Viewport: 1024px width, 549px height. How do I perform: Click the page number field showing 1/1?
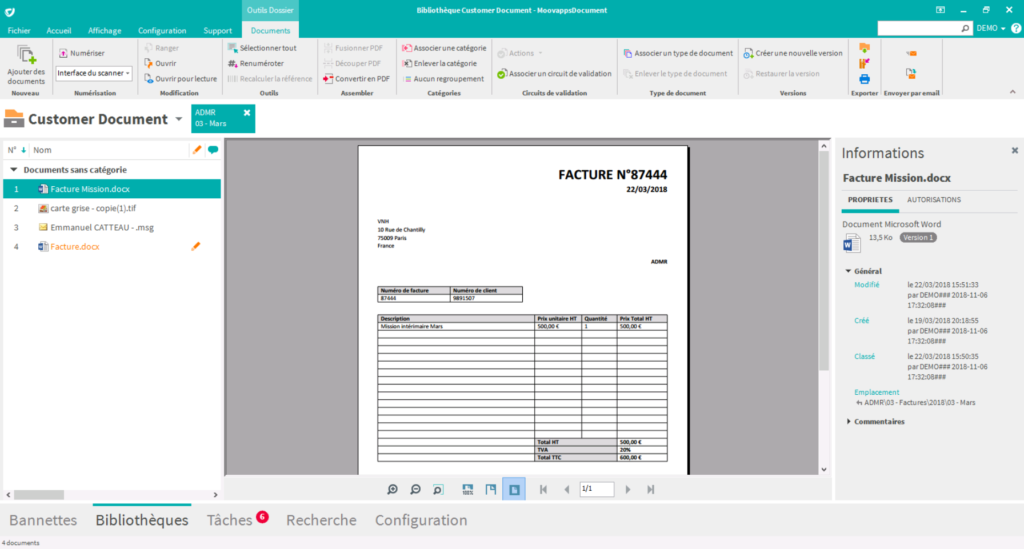click(x=597, y=488)
